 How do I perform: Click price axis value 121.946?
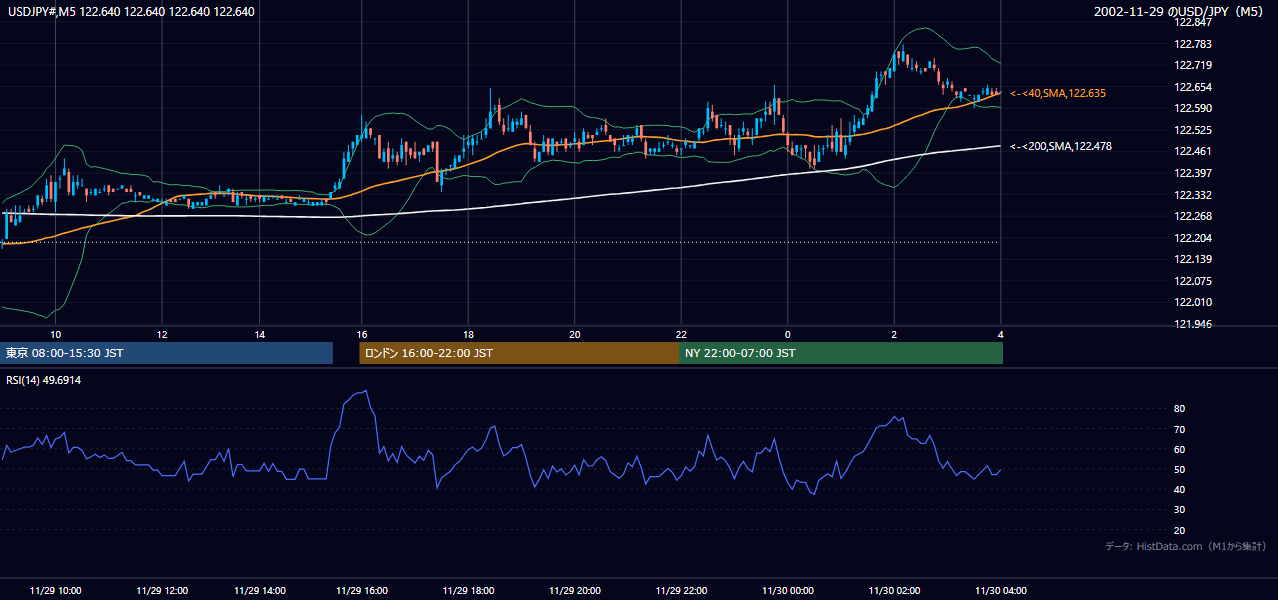point(1191,324)
